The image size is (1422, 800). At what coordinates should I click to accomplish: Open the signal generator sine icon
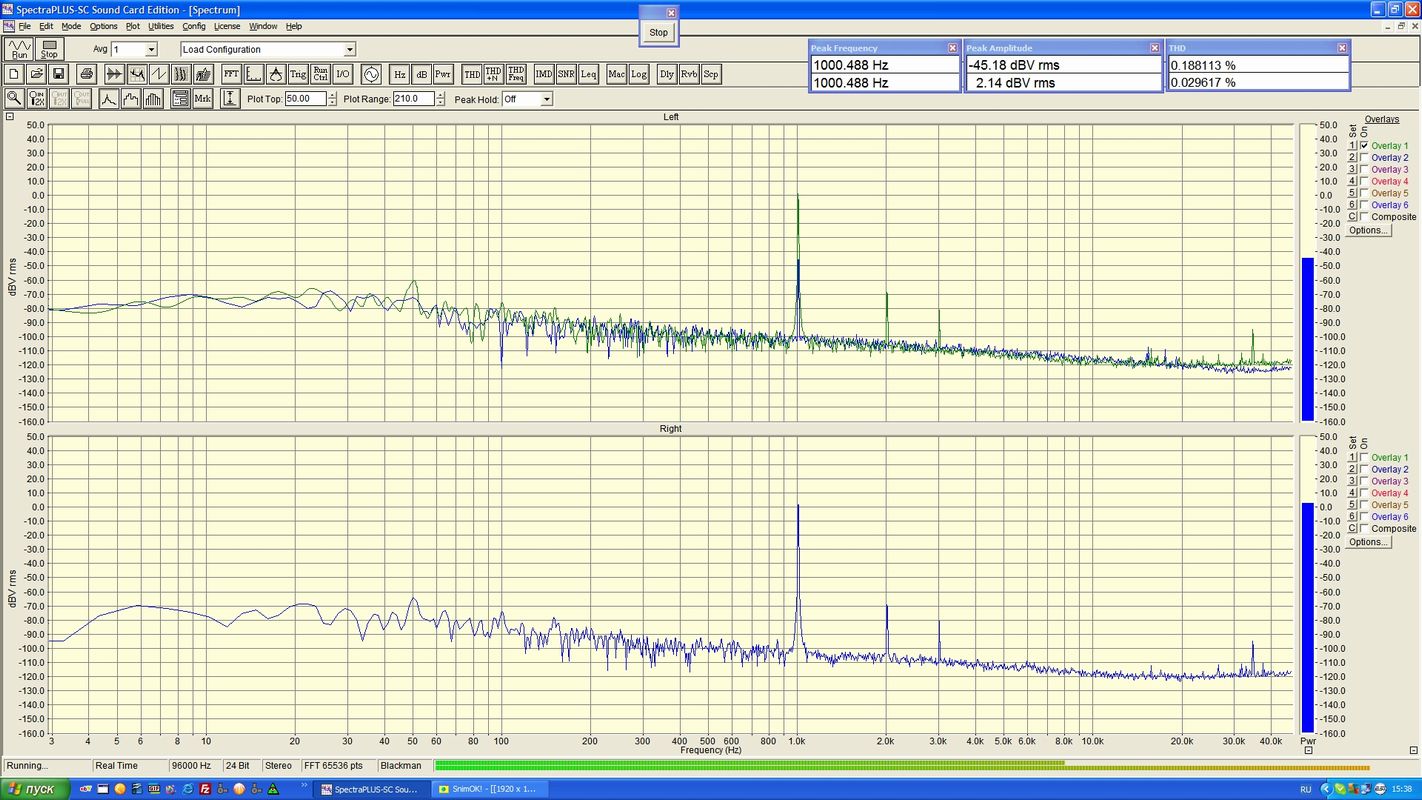pyautogui.click(x=371, y=74)
